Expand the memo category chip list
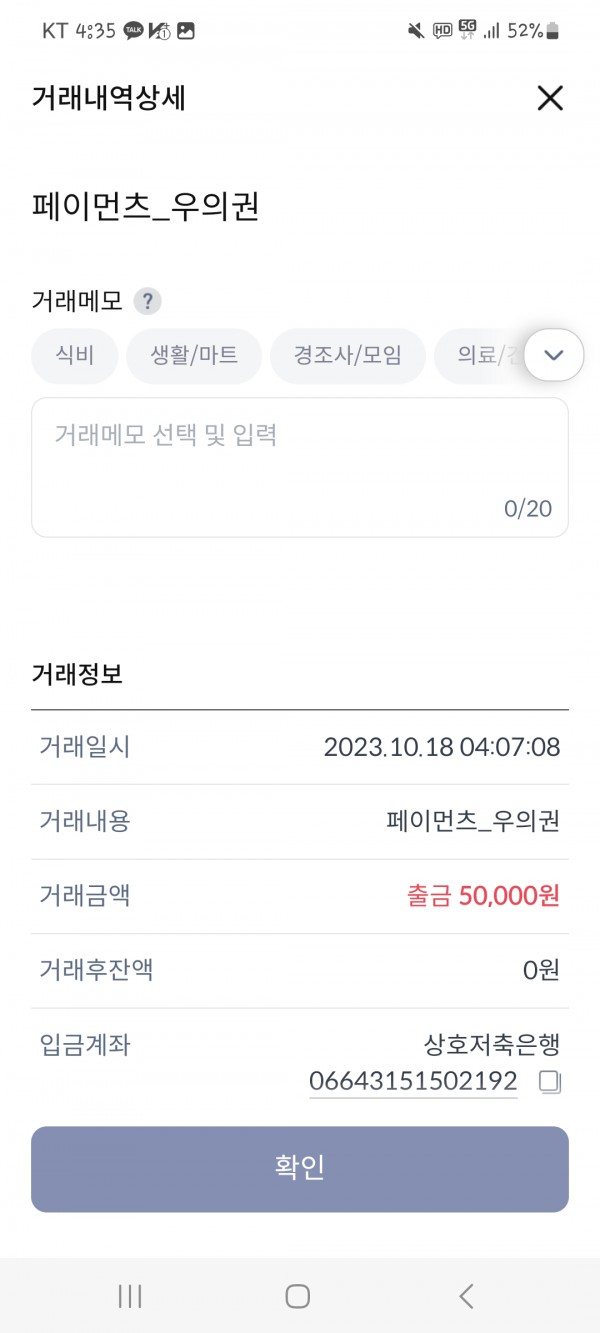Viewport: 600px width, 1333px height. [553, 355]
